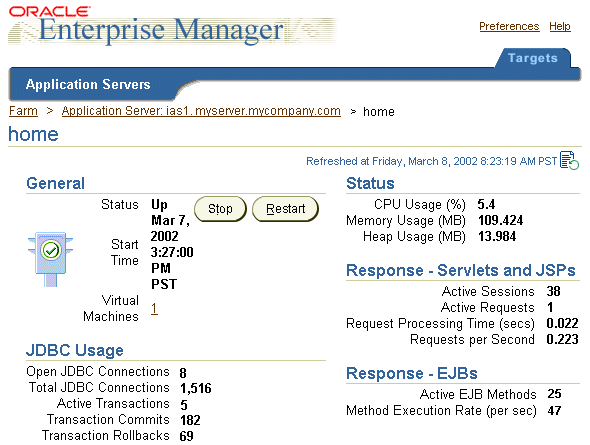Viewport: 590px width, 445px height.
Task: Click CPU Usage value 5.4
Action: 486,204
